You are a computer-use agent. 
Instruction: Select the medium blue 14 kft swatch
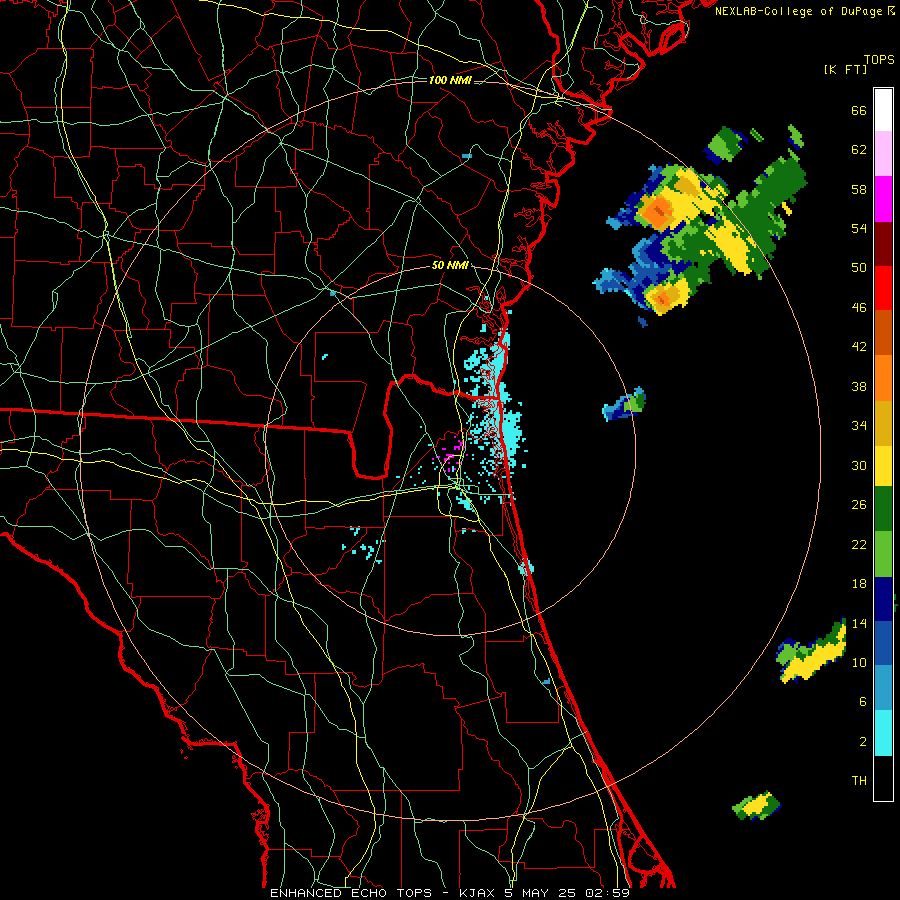(x=883, y=643)
